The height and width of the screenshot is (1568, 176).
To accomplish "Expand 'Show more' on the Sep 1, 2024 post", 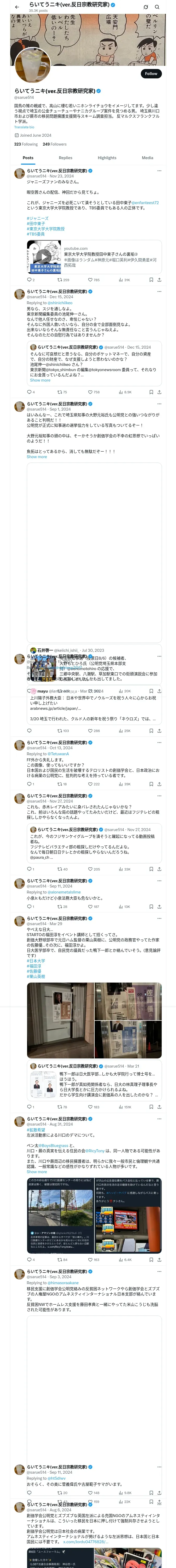I will (37, 457).
